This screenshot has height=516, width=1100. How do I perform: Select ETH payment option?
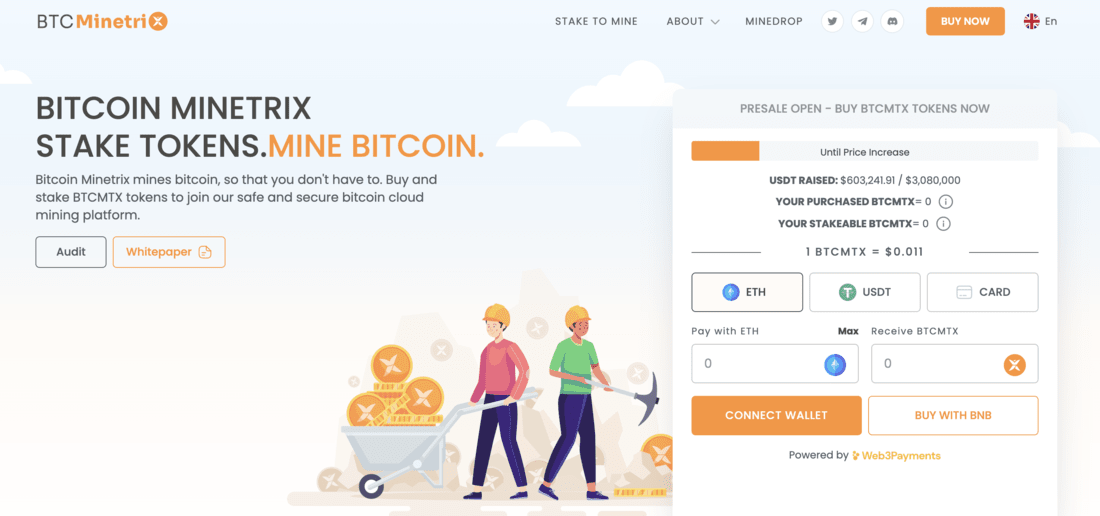(747, 292)
